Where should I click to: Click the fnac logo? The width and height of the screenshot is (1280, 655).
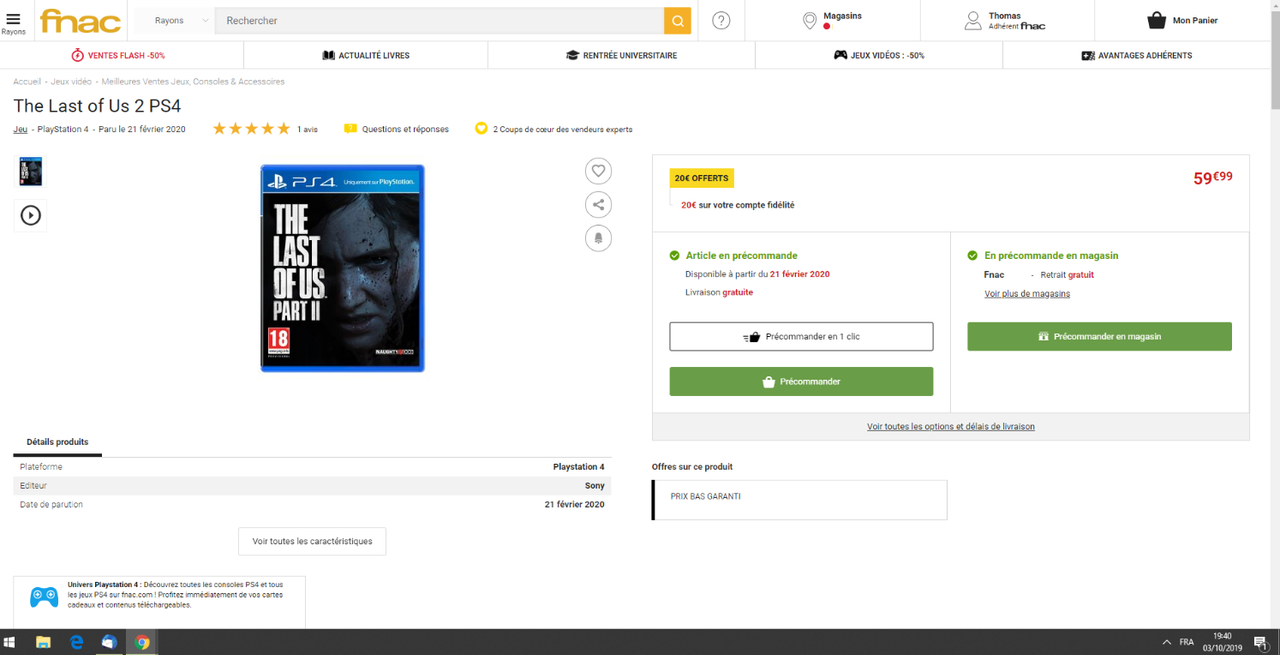80,20
